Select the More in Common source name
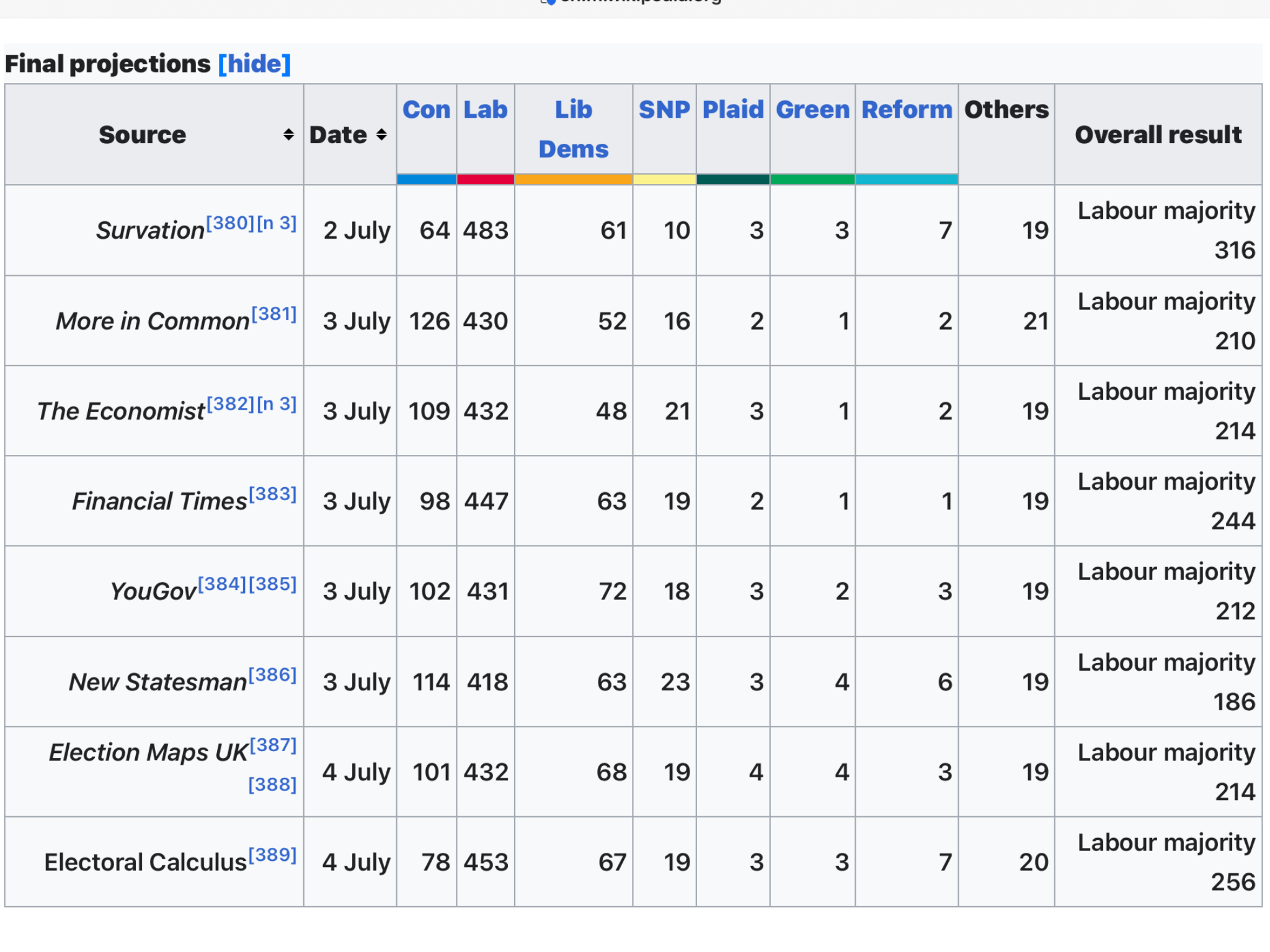This screenshot has width=1270, height=952. [x=153, y=321]
